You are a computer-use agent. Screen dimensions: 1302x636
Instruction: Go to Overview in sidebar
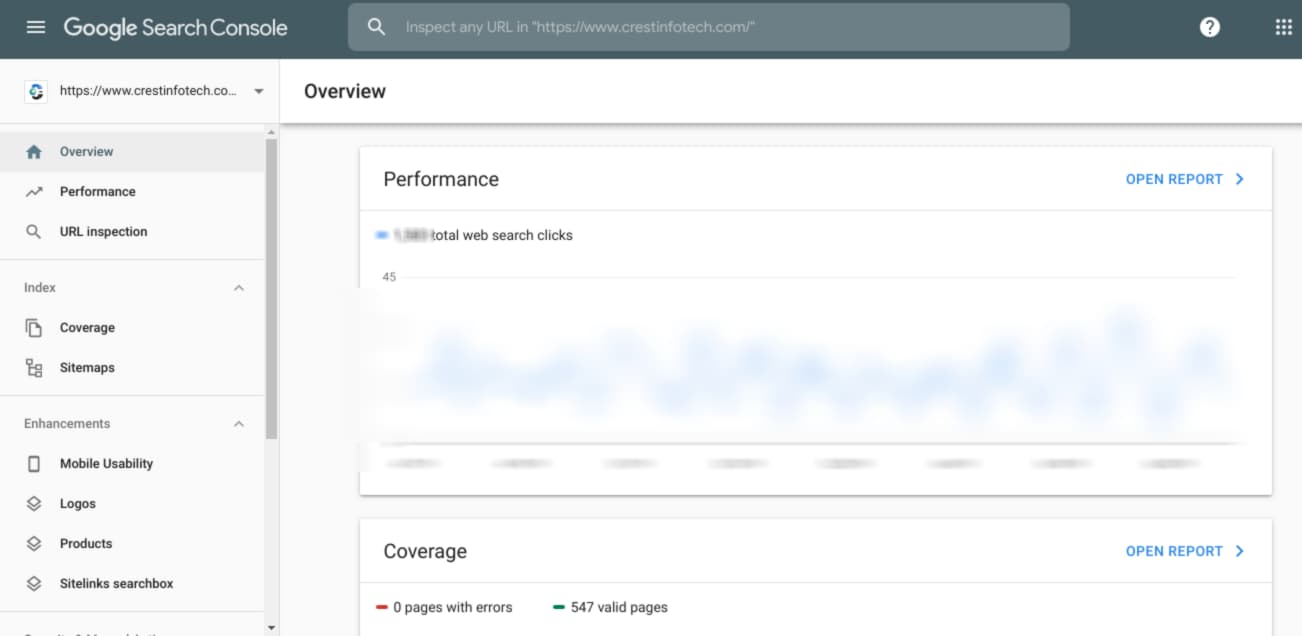[132, 152]
